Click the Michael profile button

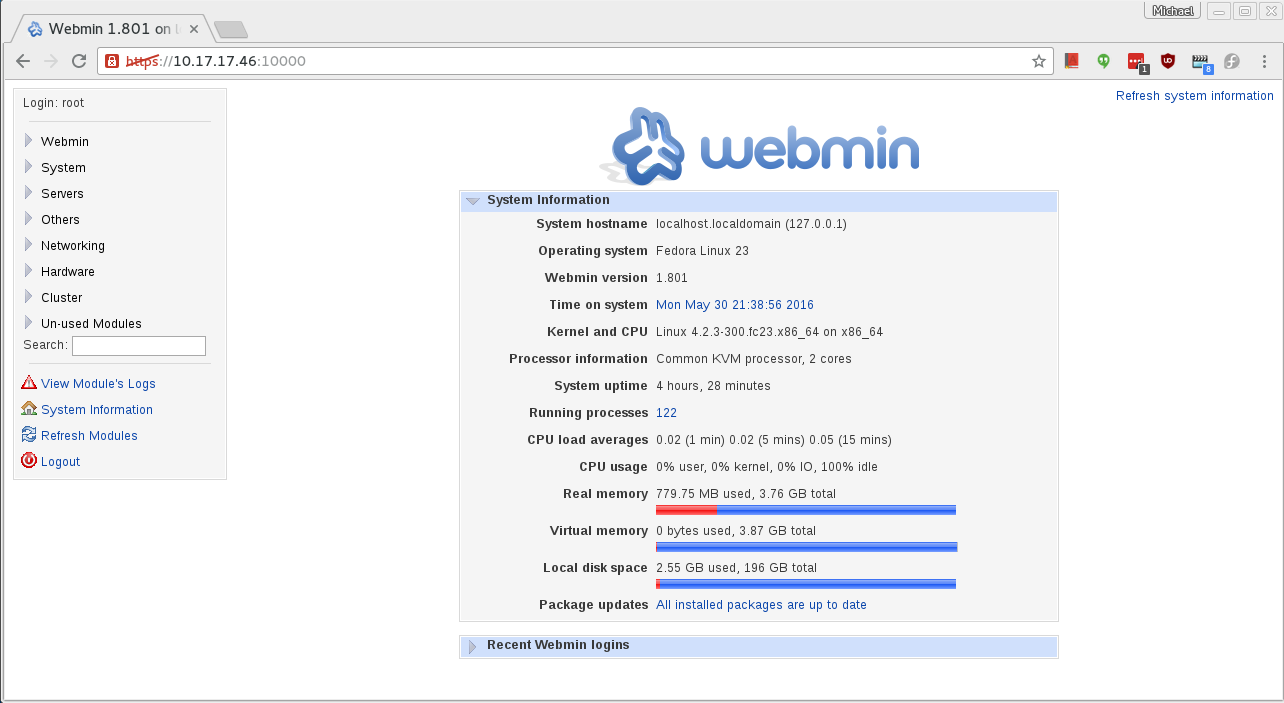tap(1172, 11)
